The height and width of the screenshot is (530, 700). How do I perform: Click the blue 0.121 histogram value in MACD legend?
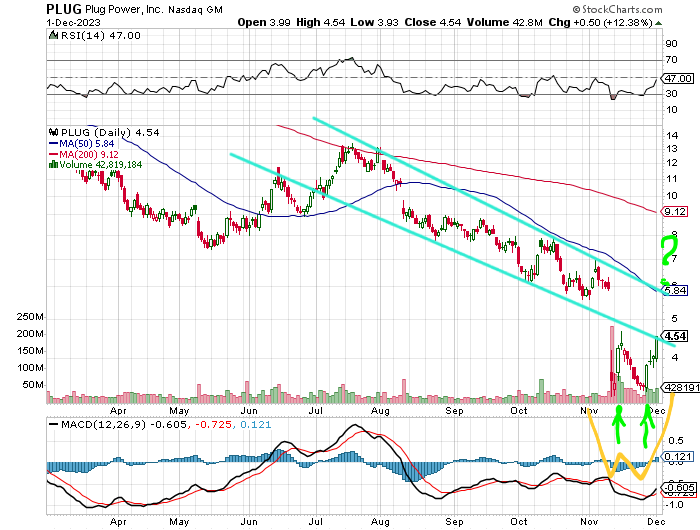pos(255,425)
